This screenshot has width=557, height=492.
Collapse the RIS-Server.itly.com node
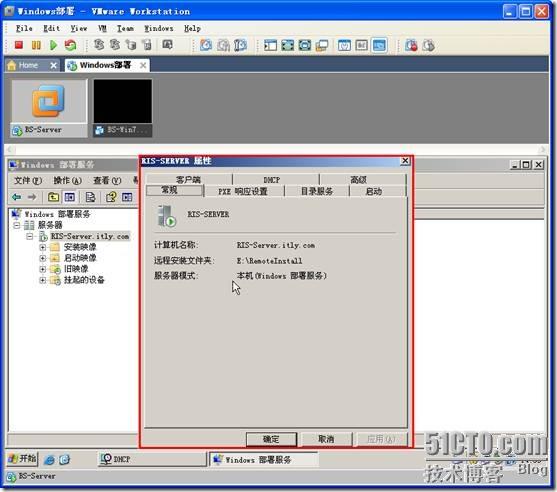tap(30, 236)
